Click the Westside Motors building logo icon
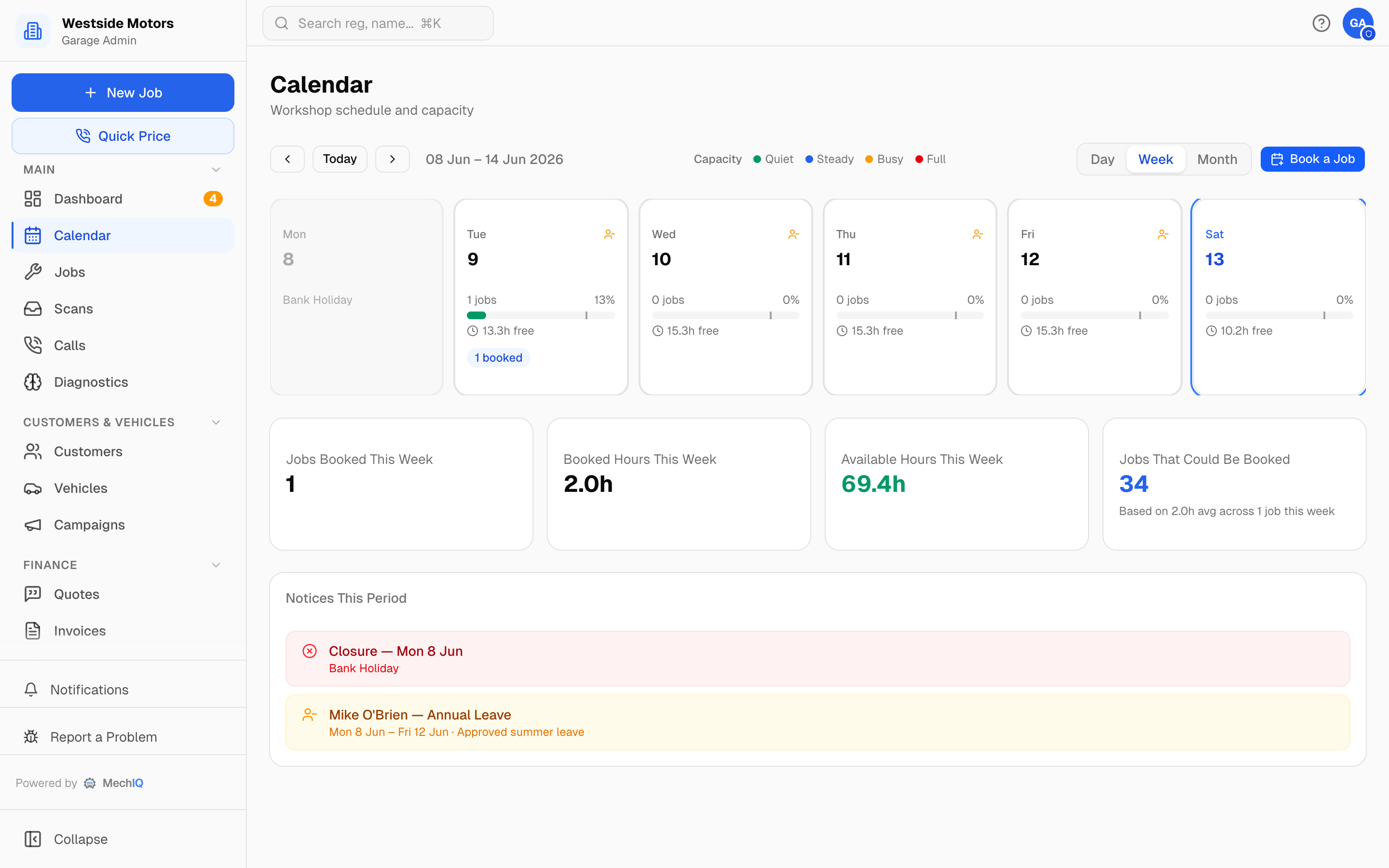 click(x=33, y=31)
